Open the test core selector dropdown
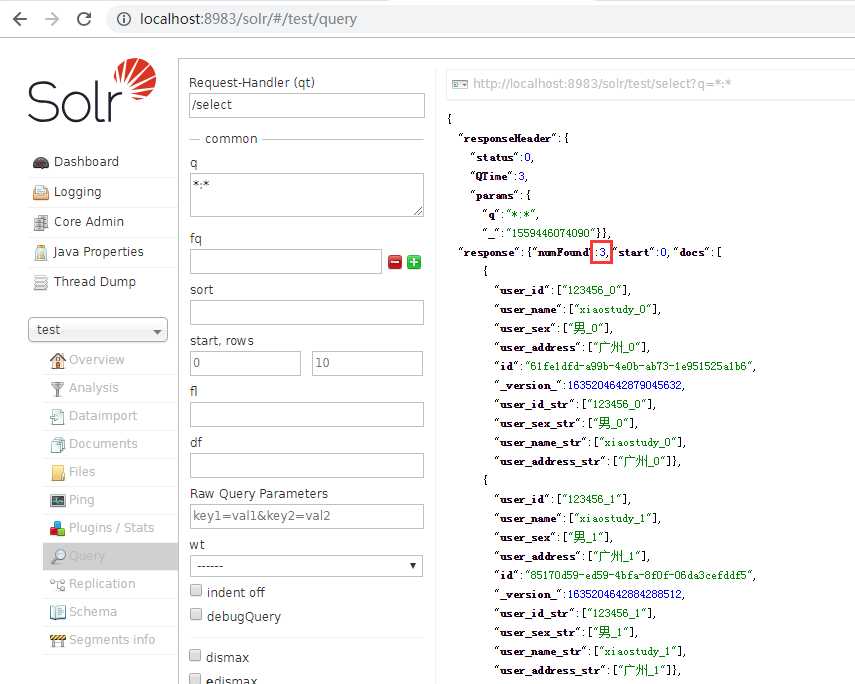 [x=98, y=330]
